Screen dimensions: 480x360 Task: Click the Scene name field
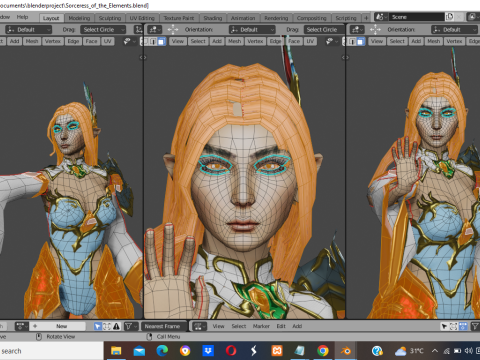click(x=417, y=17)
